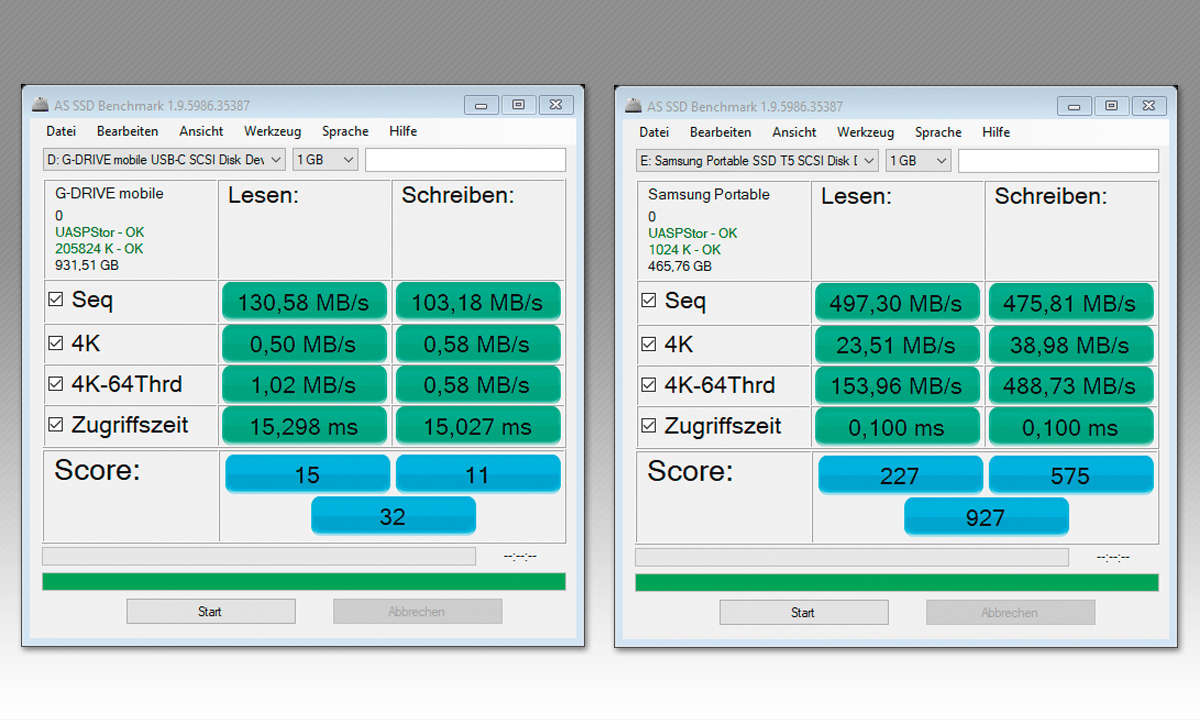Toggle Zugriffszeit checkbox in Samsung window
The width and height of the screenshot is (1200, 720).
(649, 426)
